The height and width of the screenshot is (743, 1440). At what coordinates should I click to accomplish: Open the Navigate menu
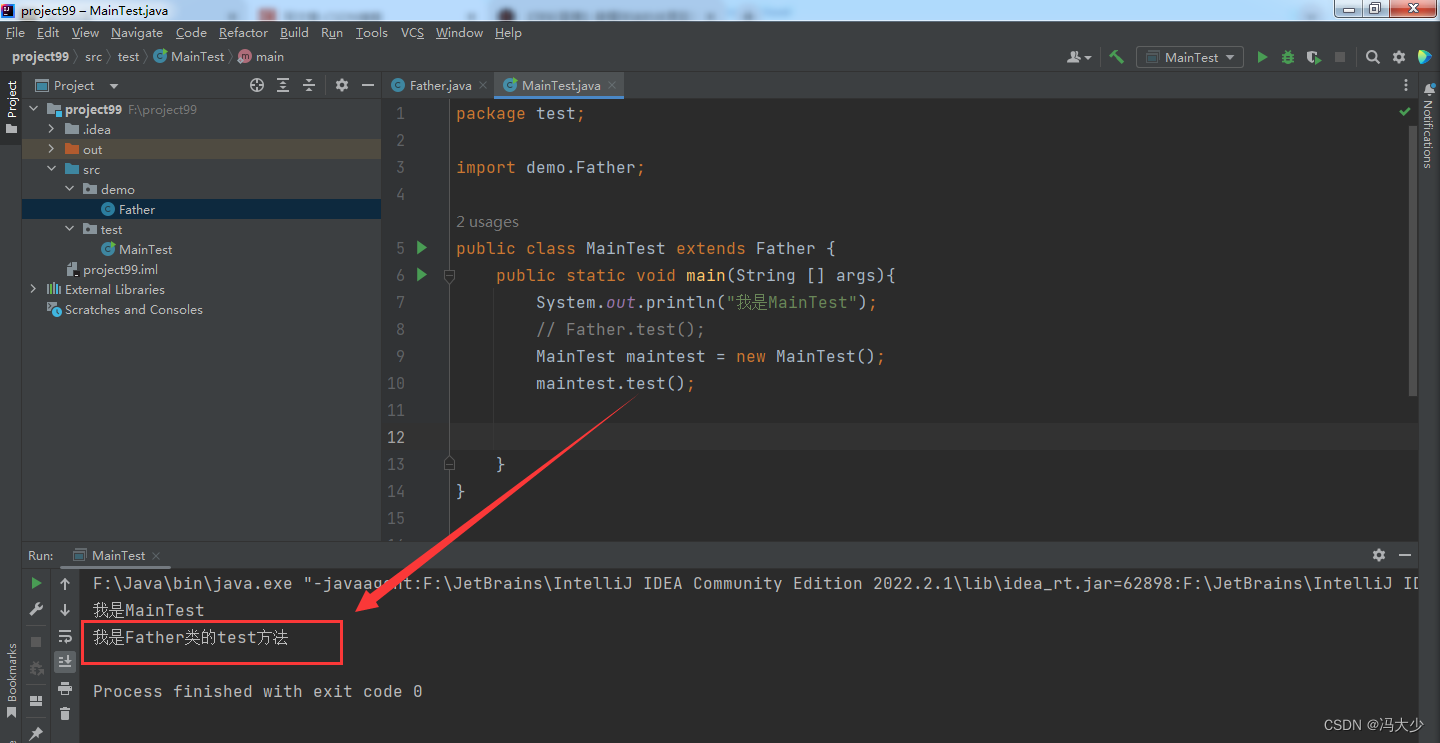click(137, 33)
